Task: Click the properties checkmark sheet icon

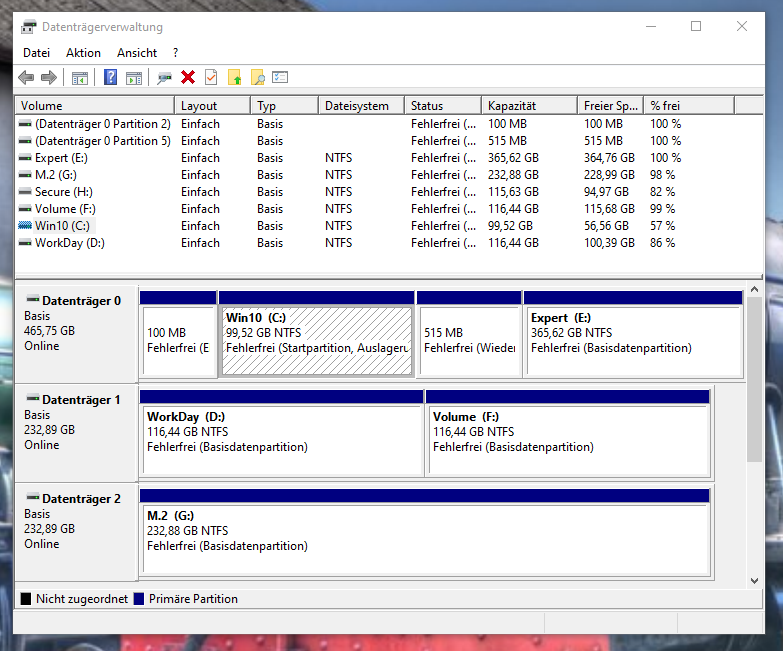Action: point(211,77)
